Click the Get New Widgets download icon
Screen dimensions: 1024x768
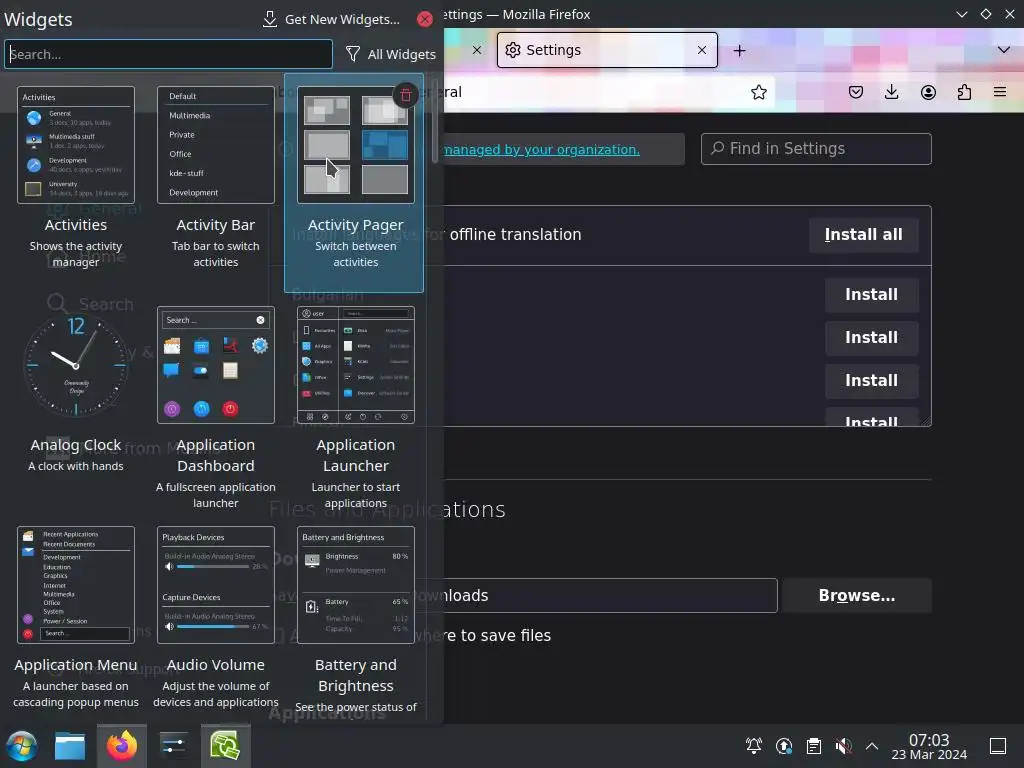(270, 19)
